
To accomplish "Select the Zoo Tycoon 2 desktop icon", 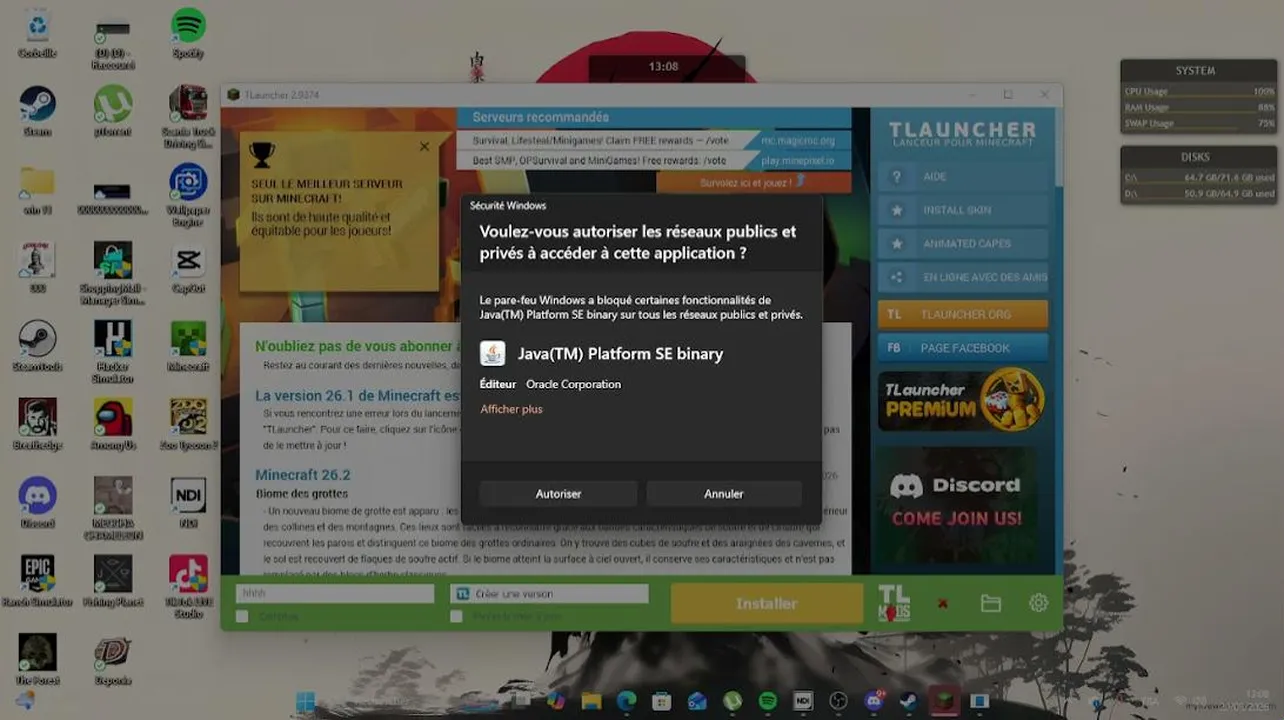I will [188, 423].
